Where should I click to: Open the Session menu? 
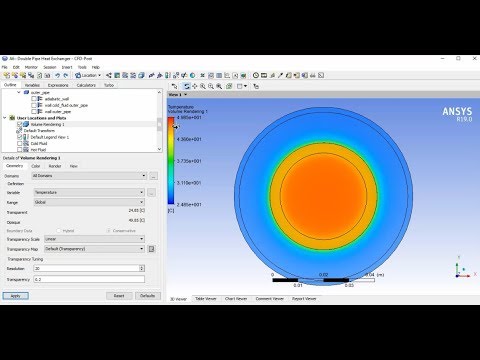tap(50, 67)
